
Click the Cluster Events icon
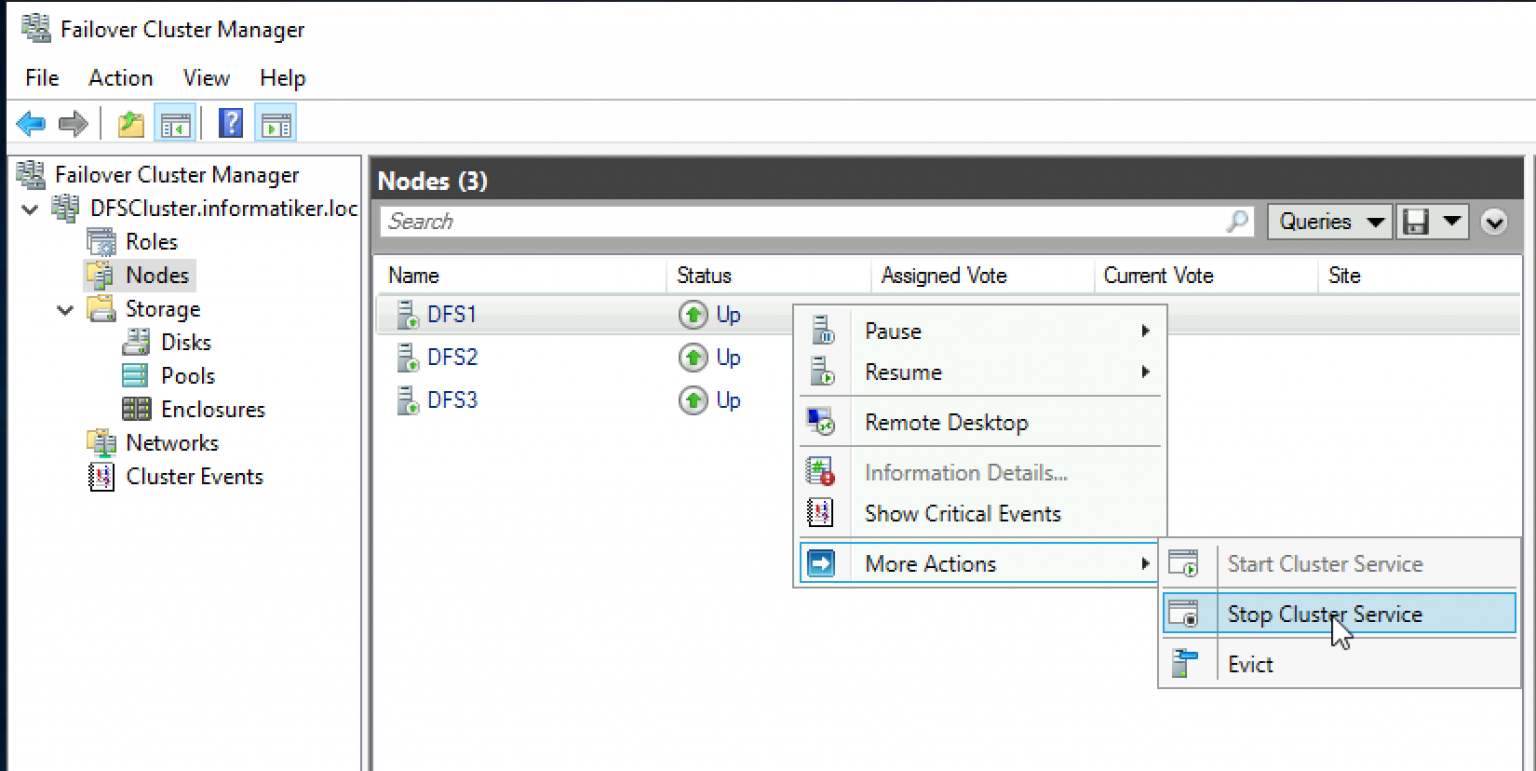tap(101, 477)
